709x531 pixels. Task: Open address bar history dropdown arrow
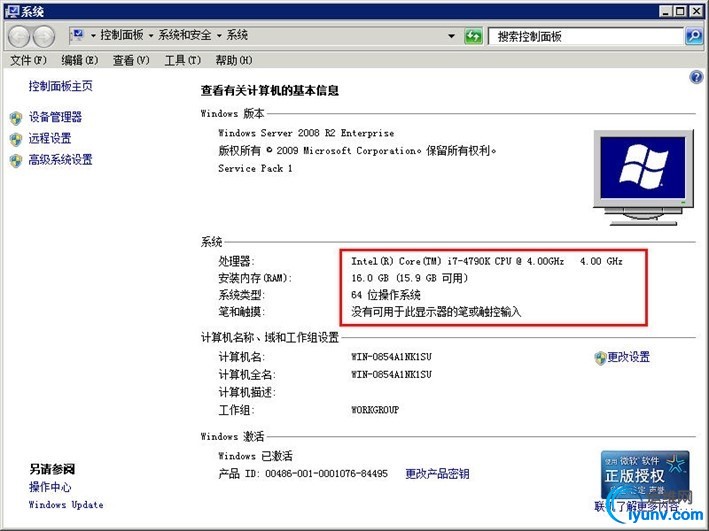tap(451, 36)
